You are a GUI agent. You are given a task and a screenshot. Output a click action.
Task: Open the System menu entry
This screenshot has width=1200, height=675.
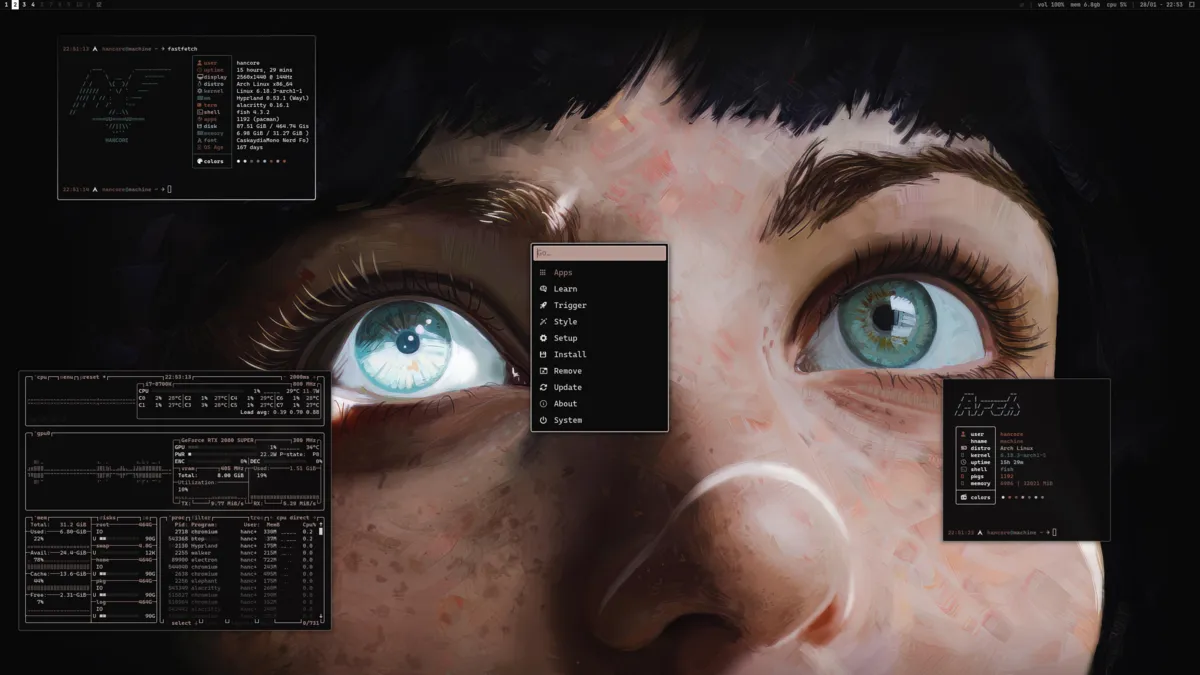[599, 420]
